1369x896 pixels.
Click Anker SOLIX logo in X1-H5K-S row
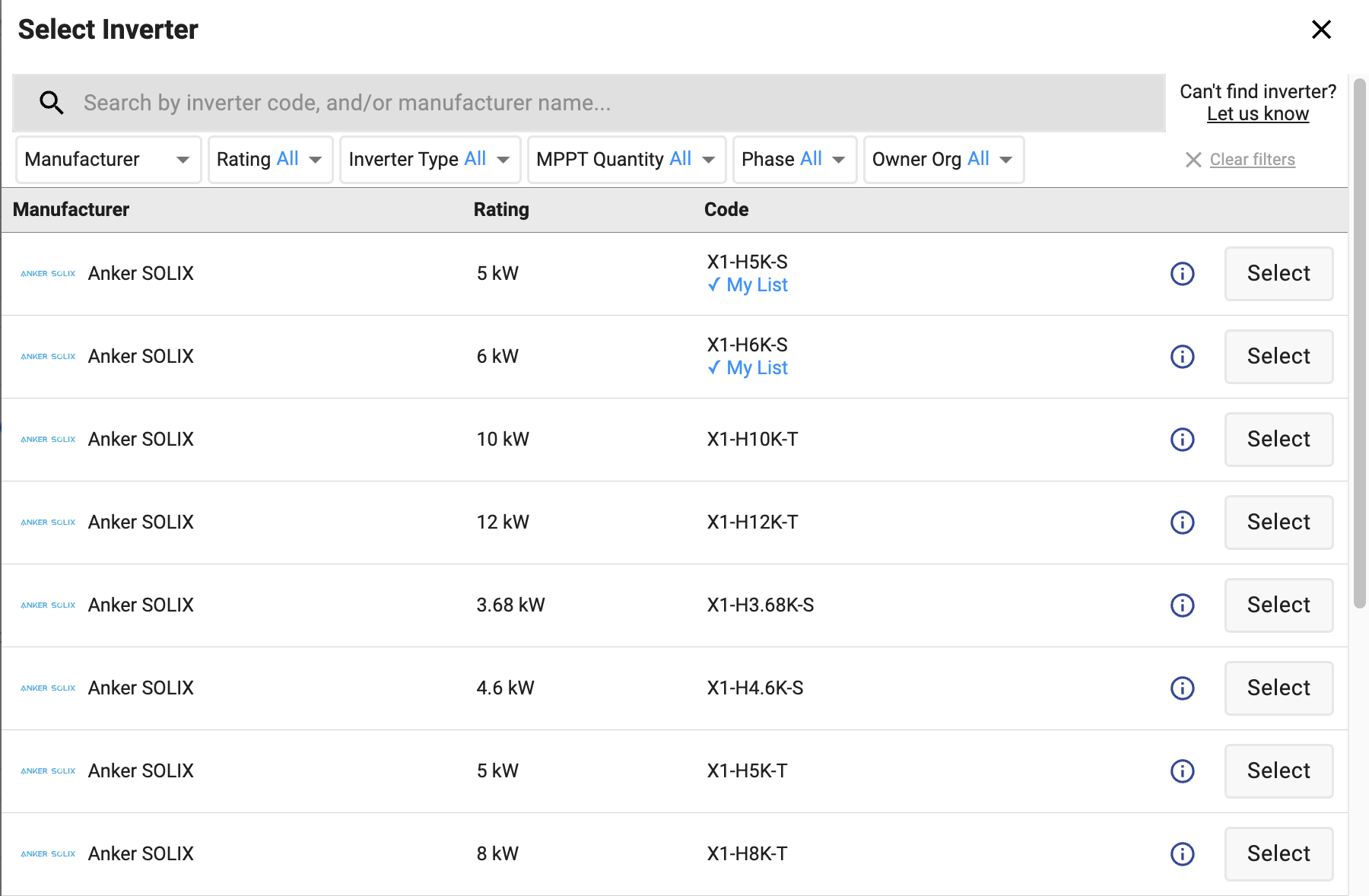click(48, 274)
